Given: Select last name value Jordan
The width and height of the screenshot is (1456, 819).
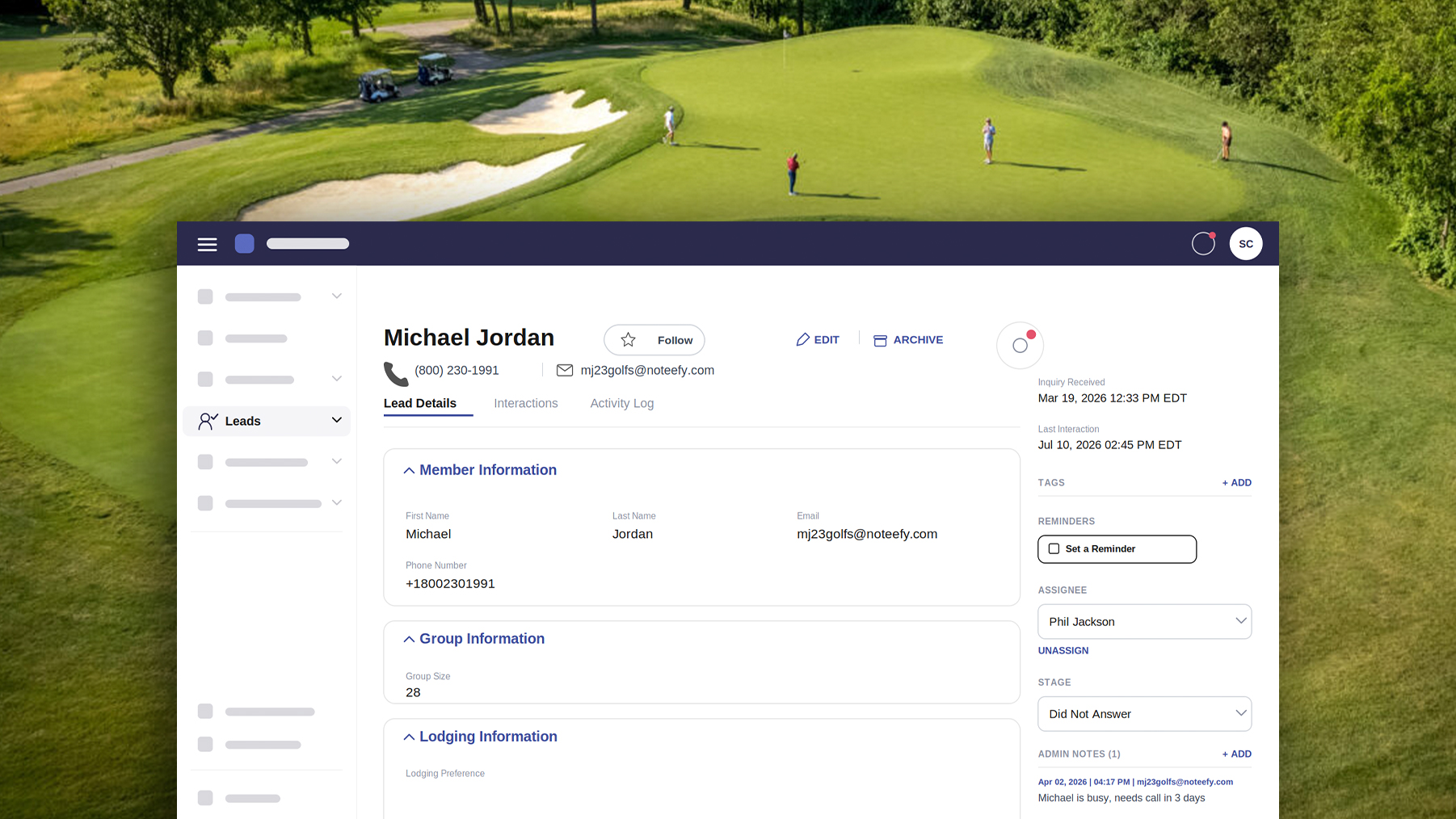Looking at the screenshot, I should coord(633,535).
